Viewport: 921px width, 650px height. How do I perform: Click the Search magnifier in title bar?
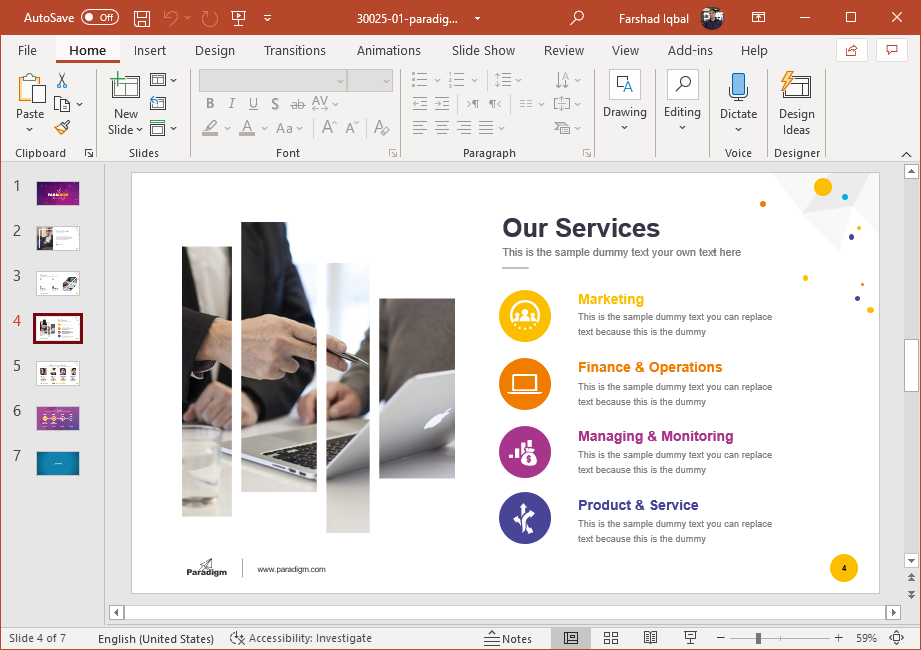point(577,18)
